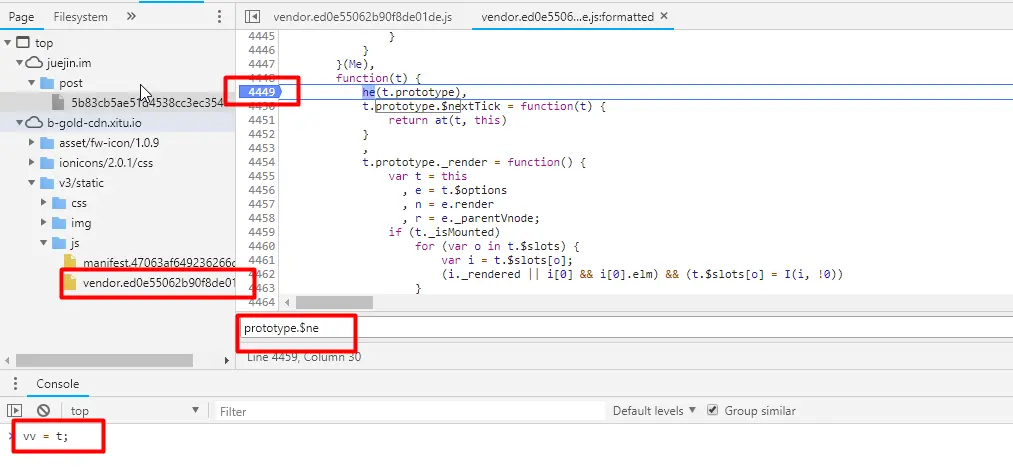Screen dimensions: 1013x472
Task: Expand the img folder
Action: 44,223
